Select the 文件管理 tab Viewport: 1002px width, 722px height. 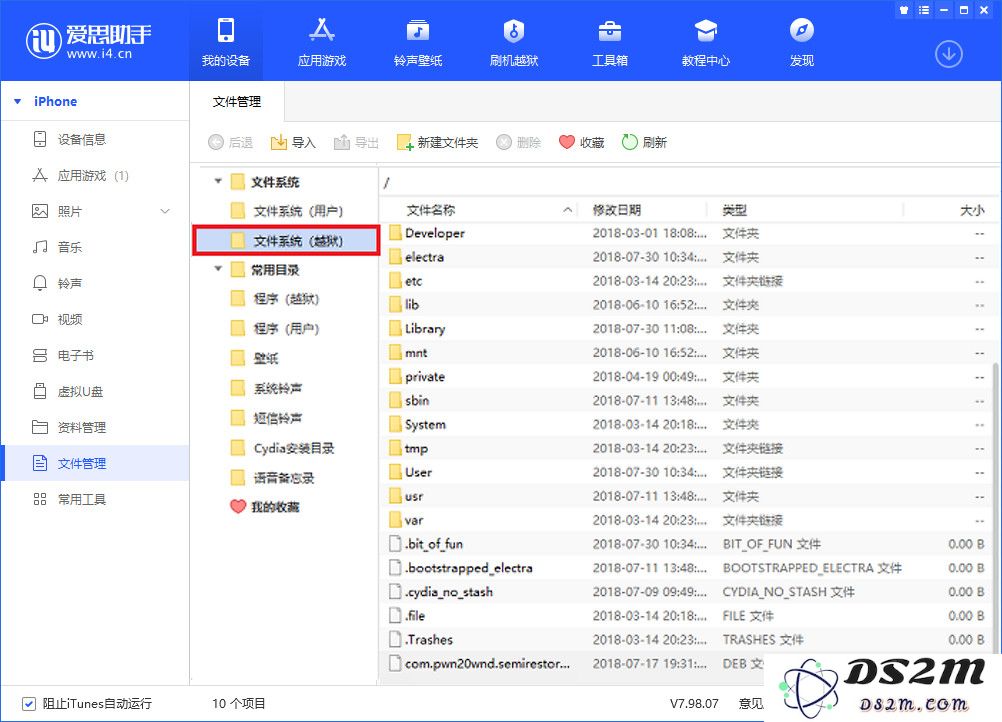point(236,102)
